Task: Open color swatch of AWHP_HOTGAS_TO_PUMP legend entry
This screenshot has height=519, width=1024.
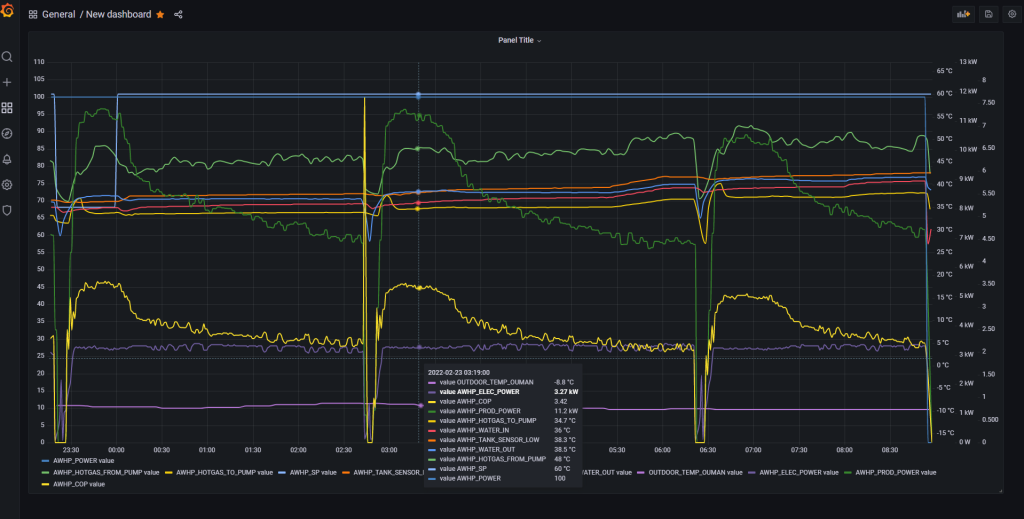Action: tap(169, 473)
